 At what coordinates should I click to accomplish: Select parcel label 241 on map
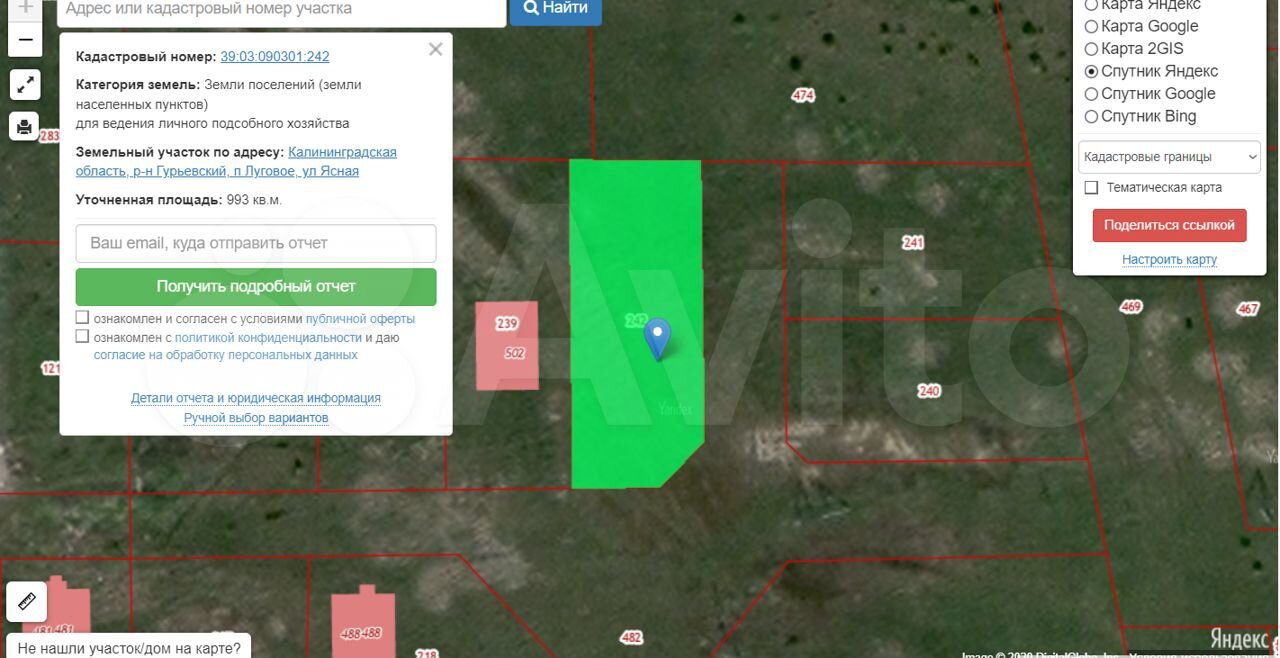(912, 242)
